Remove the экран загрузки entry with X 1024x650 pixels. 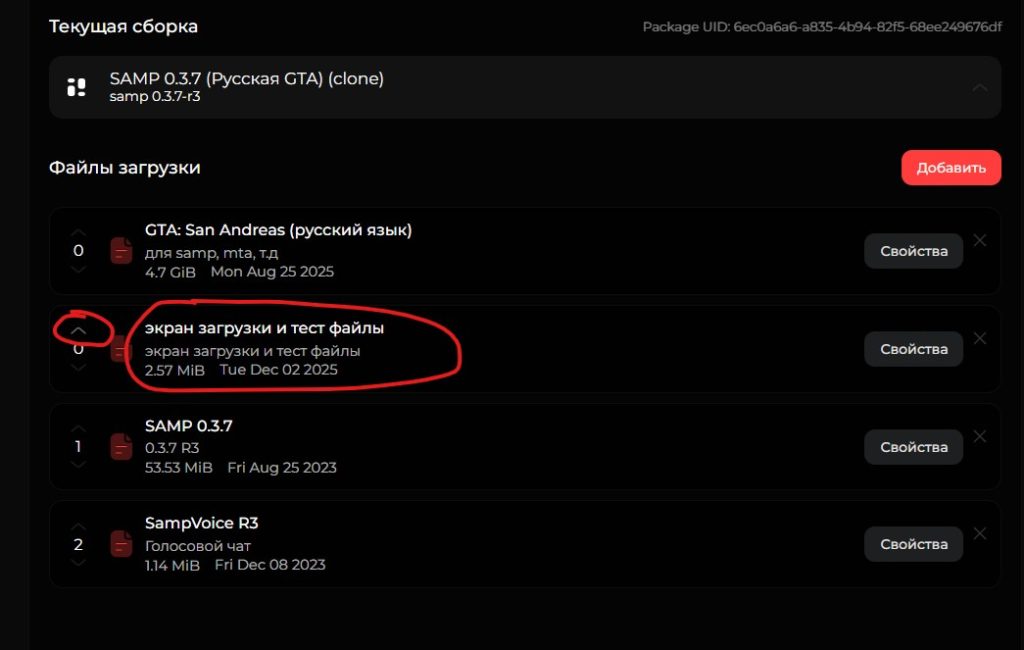pos(980,338)
